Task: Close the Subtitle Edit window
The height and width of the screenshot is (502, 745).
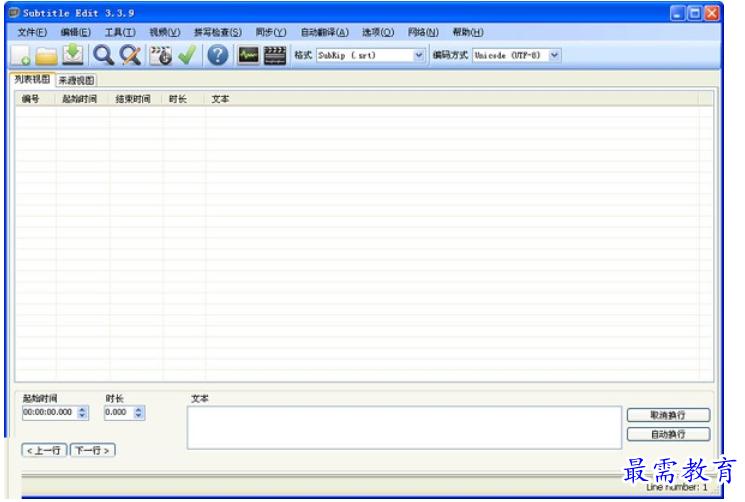Action: [x=712, y=13]
